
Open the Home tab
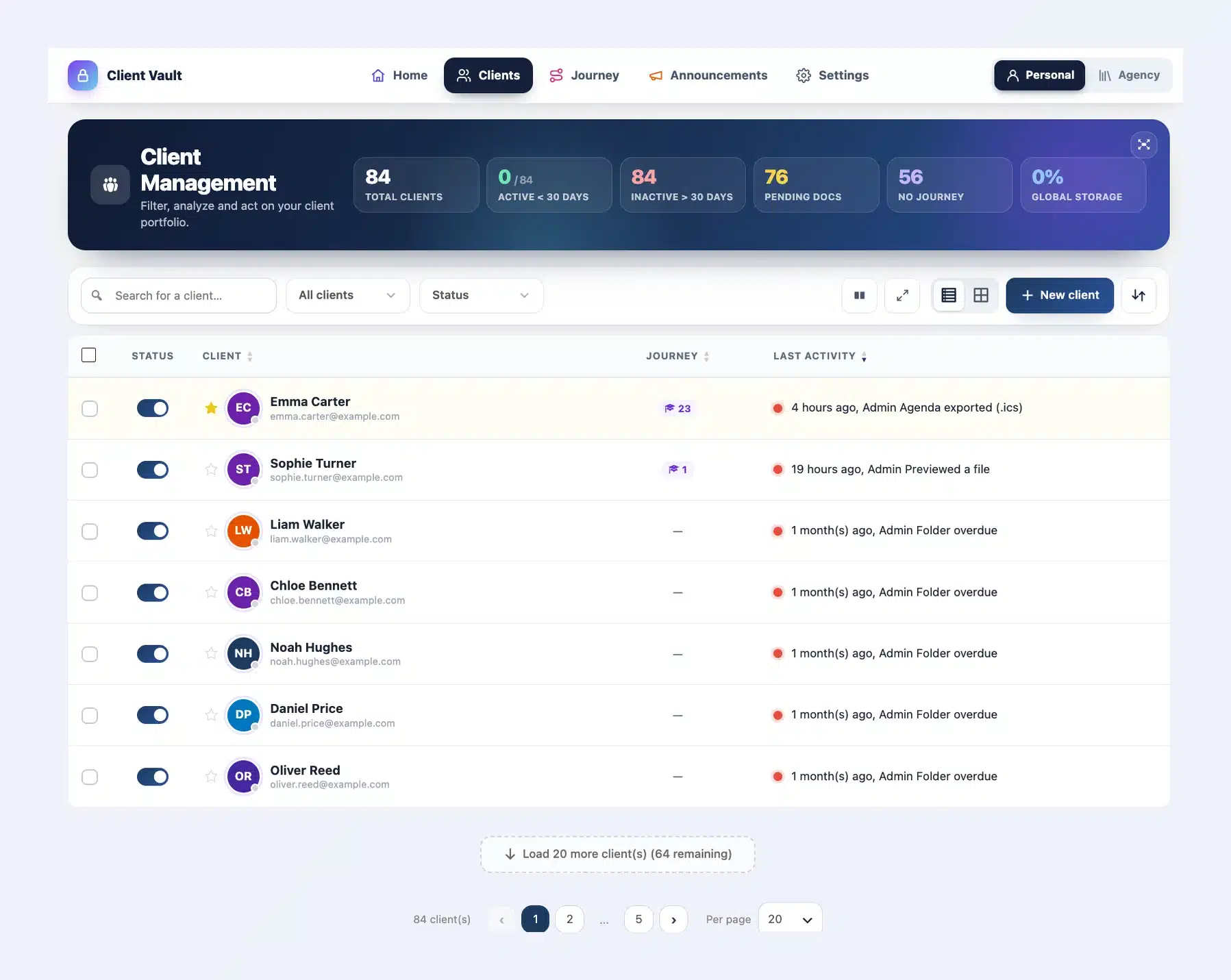pyautogui.click(x=399, y=75)
